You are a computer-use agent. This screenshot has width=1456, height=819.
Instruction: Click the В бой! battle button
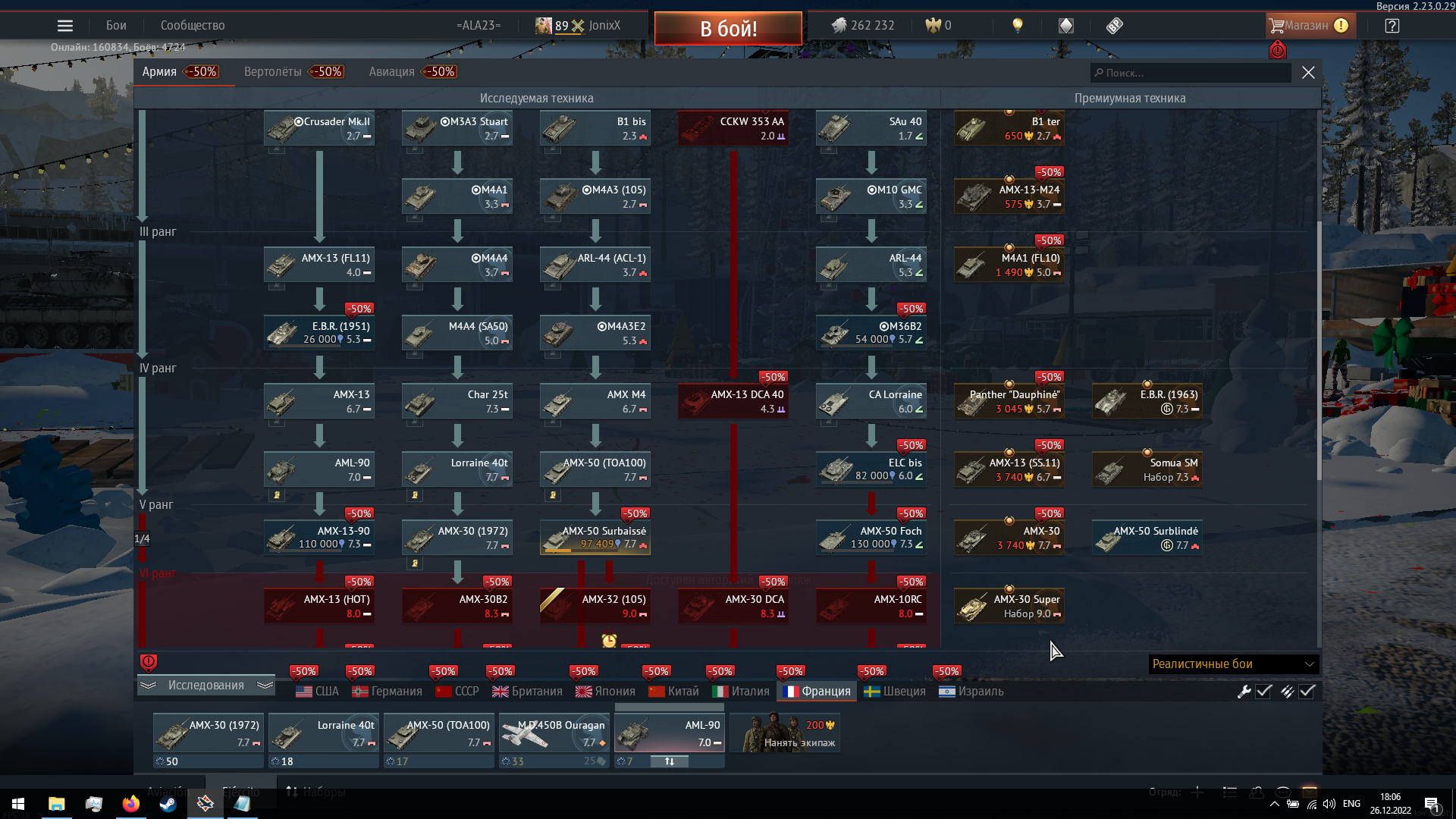tap(728, 28)
